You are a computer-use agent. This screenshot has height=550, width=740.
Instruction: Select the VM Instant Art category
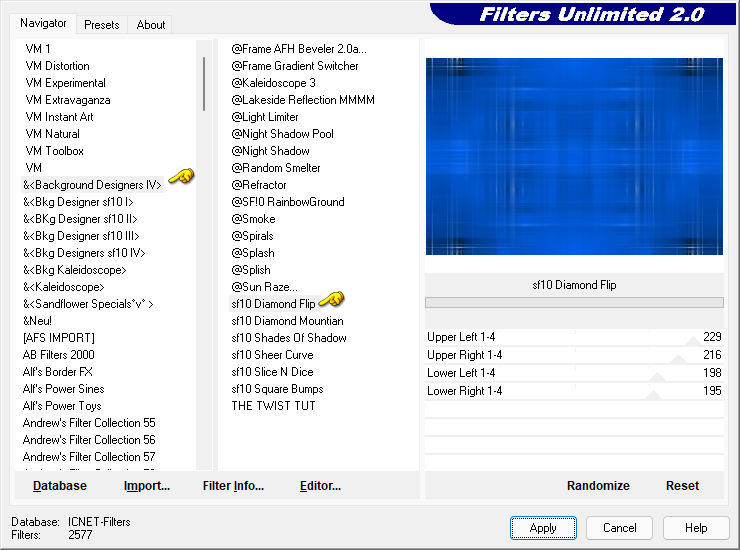[59, 117]
